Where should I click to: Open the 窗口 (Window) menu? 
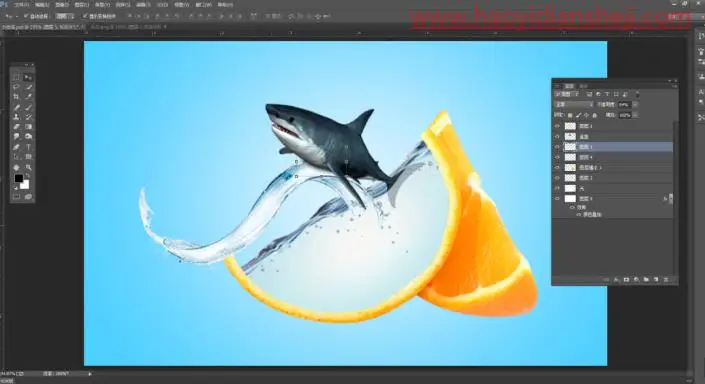tap(204, 5)
